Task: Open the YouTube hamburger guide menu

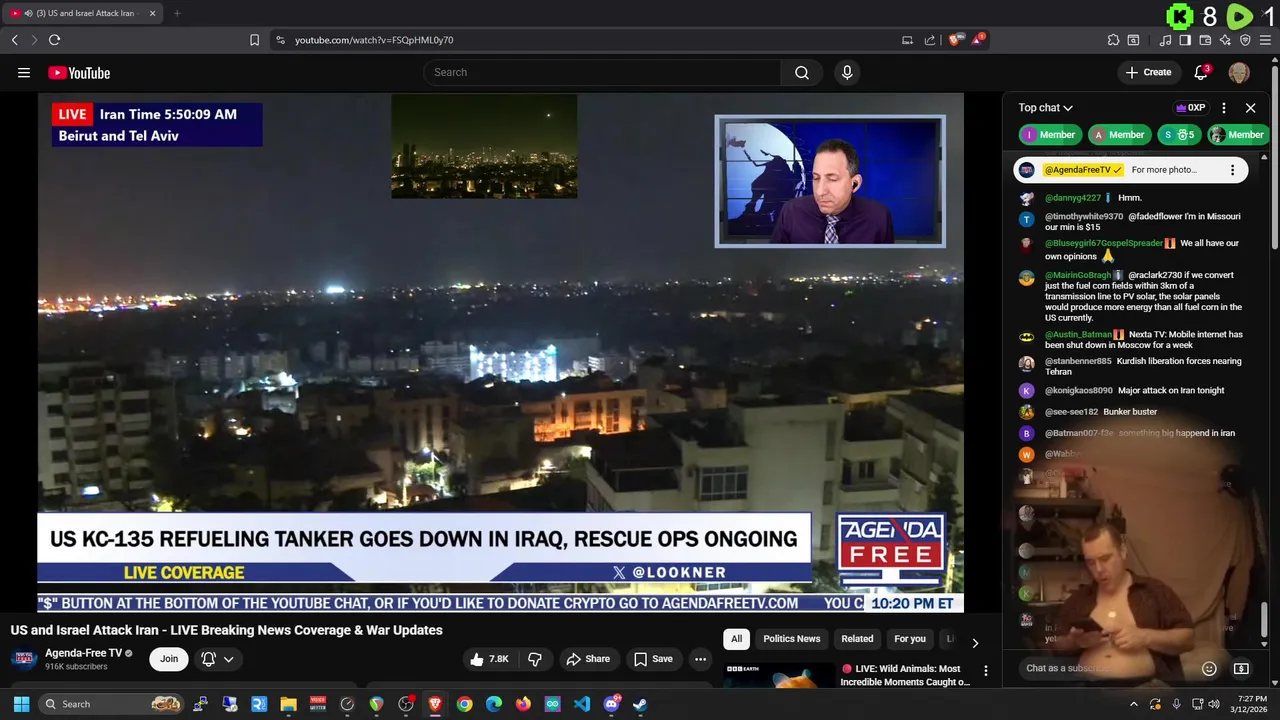Action: pyautogui.click(x=24, y=72)
